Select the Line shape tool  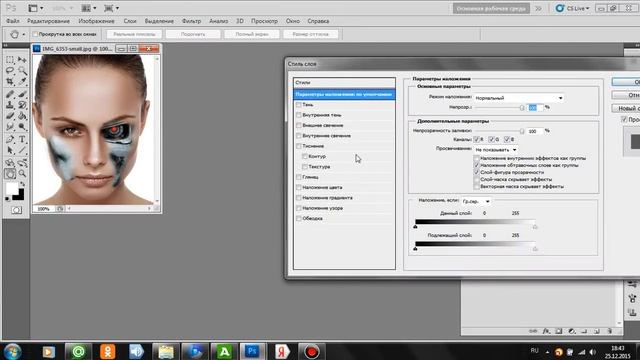pyautogui.click(x=22, y=151)
